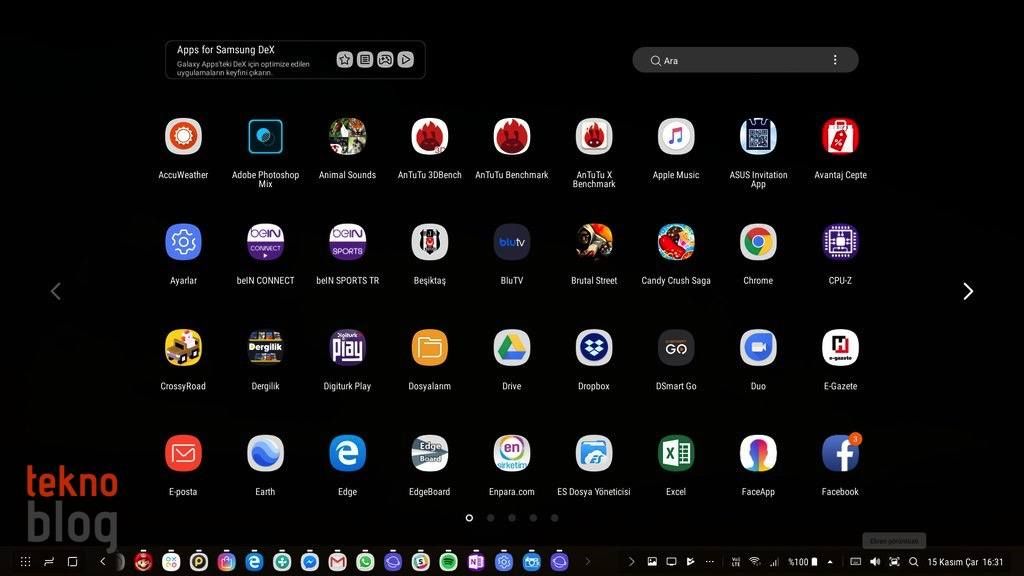The image size is (1024, 576).
Task: Jump to the last page indicator dot
Action: tap(554, 518)
